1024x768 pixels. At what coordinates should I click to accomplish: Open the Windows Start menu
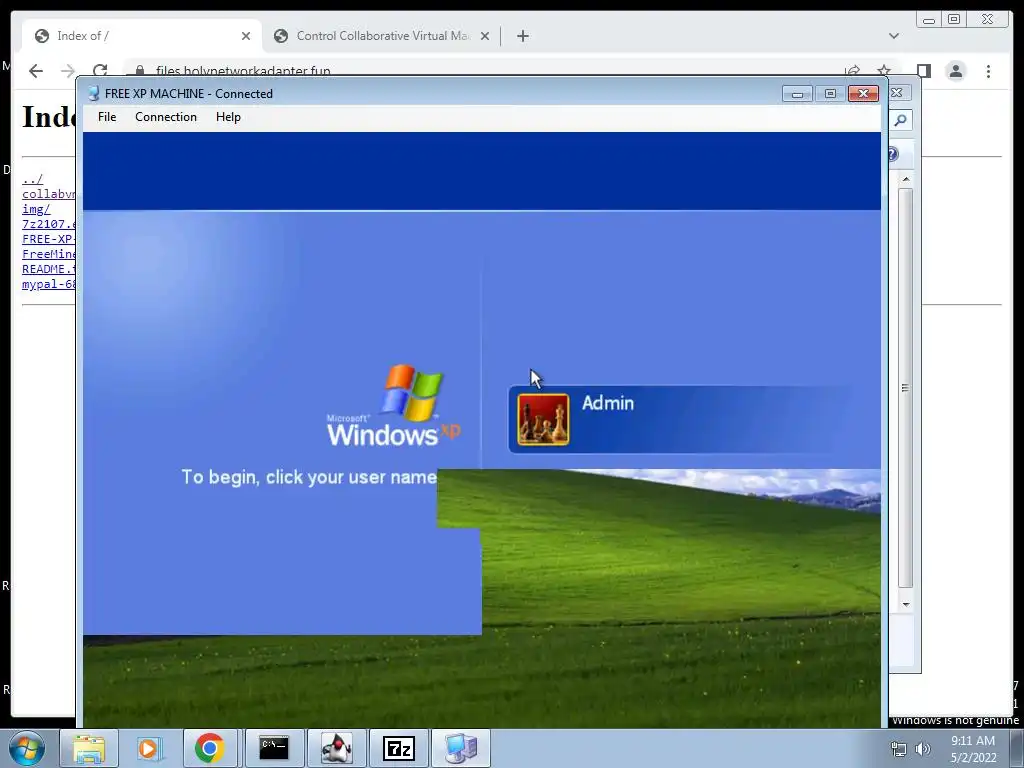tap(27, 748)
